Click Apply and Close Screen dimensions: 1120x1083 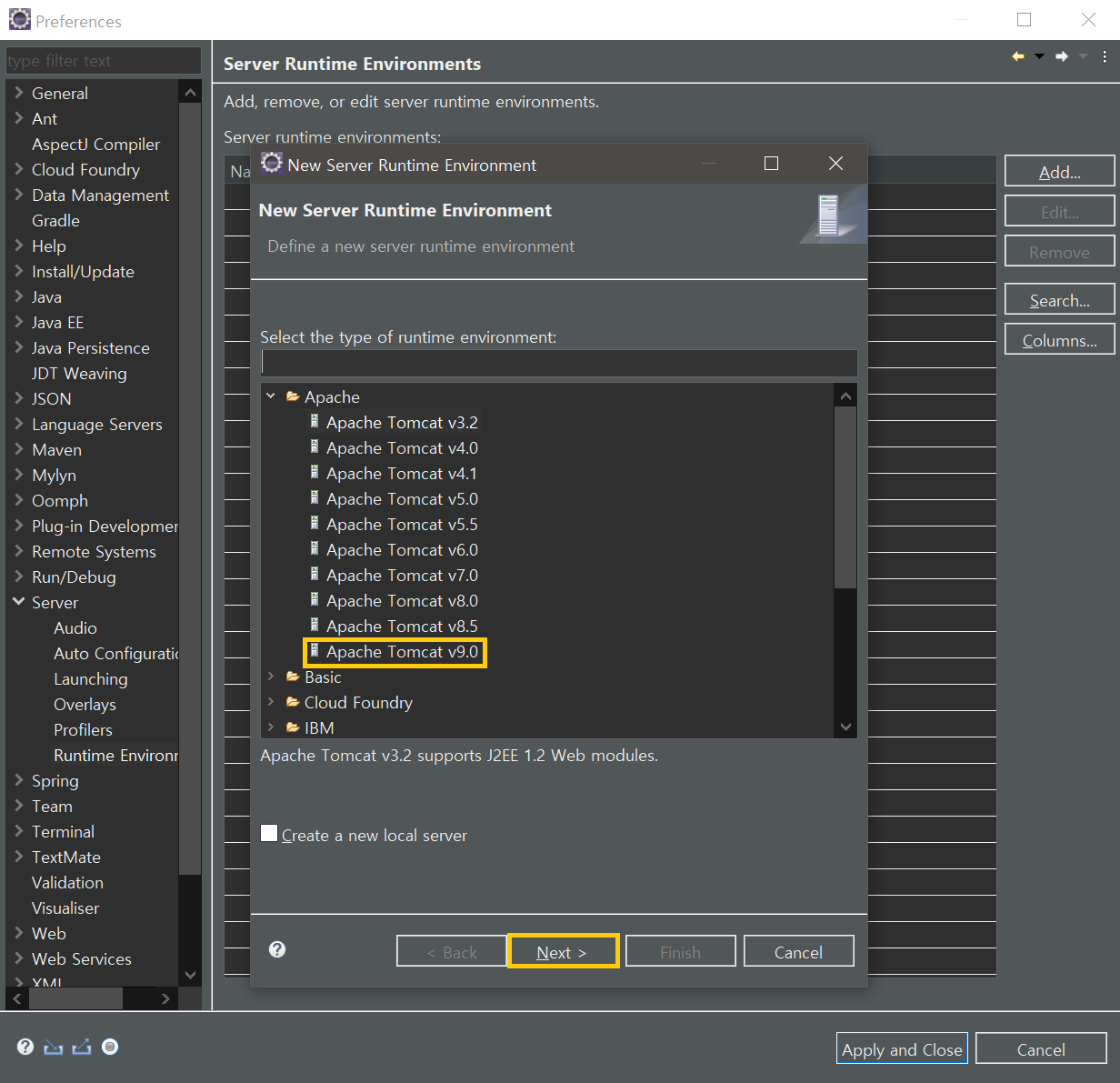[902, 1048]
